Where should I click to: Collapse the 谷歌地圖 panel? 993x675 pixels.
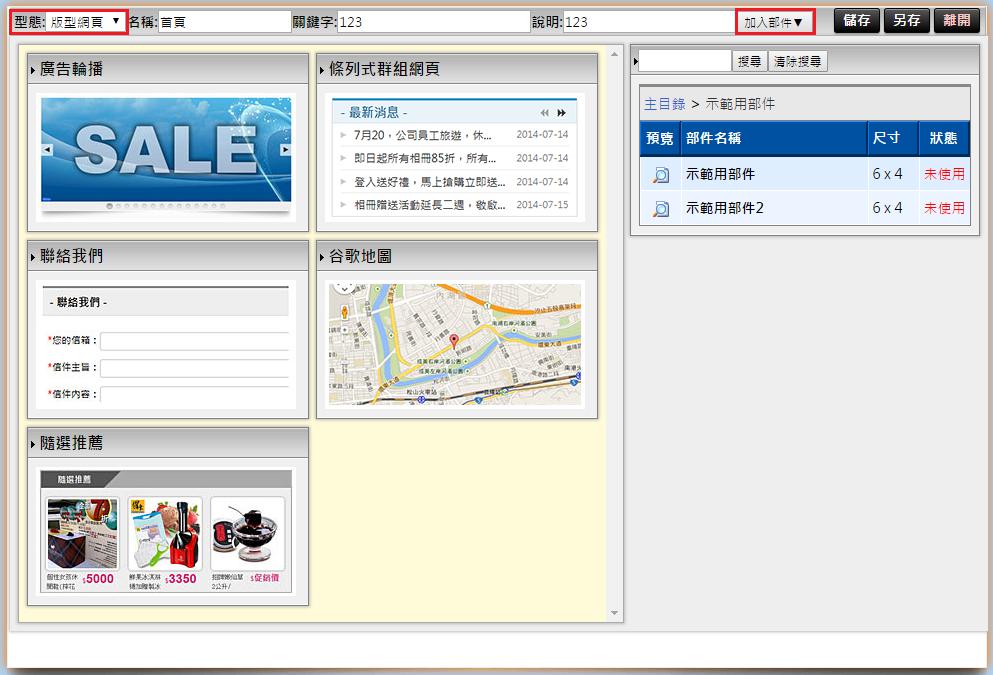323,257
